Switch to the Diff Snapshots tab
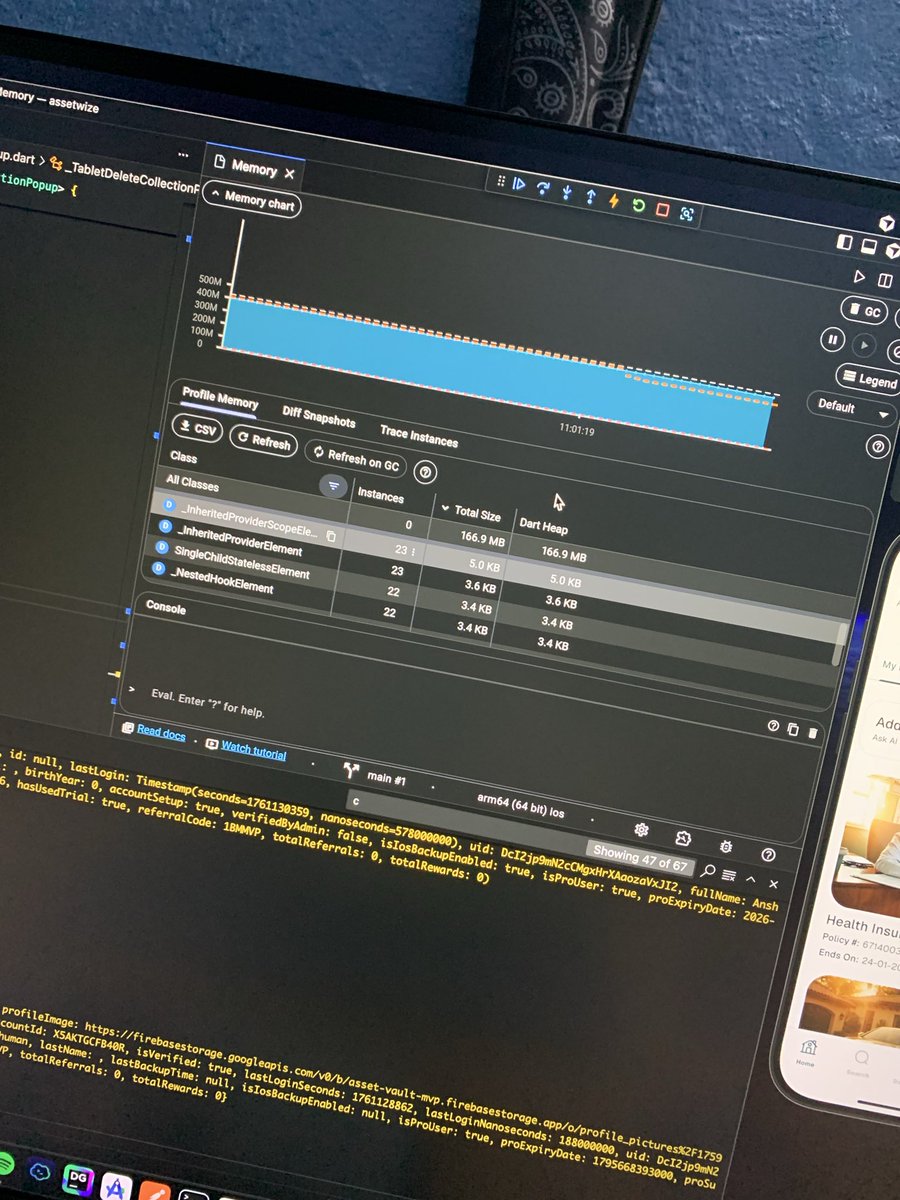The height and width of the screenshot is (1200, 900). pyautogui.click(x=318, y=418)
